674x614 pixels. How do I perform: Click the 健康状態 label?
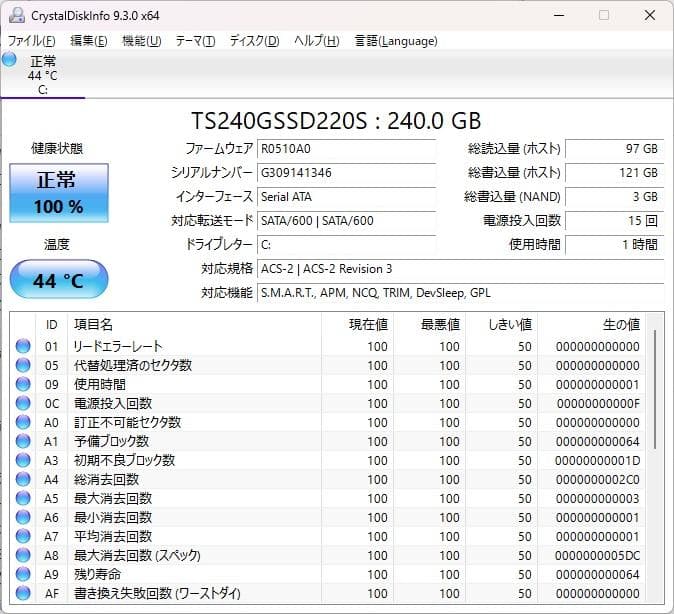click(x=57, y=148)
